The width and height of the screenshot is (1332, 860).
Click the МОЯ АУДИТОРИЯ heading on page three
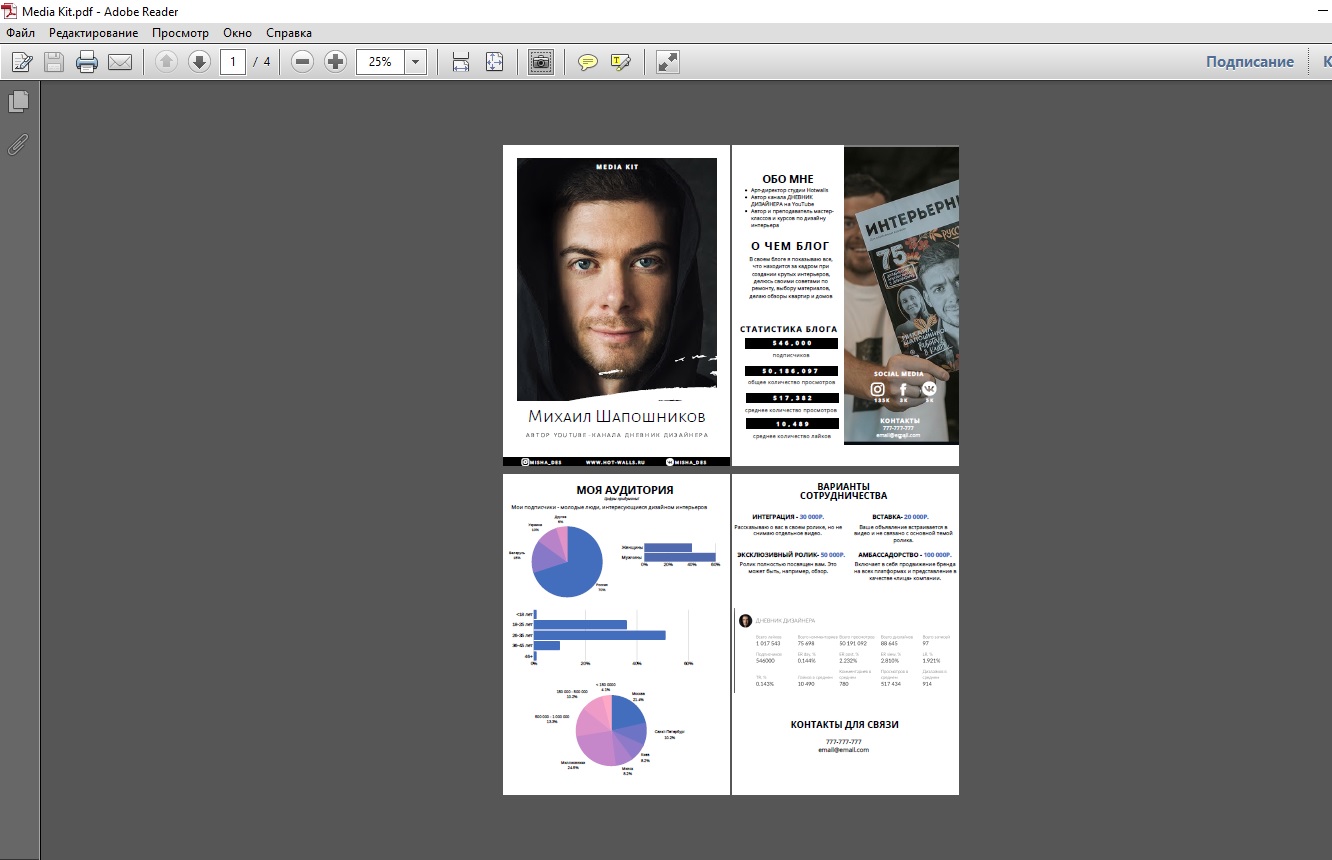[625, 490]
